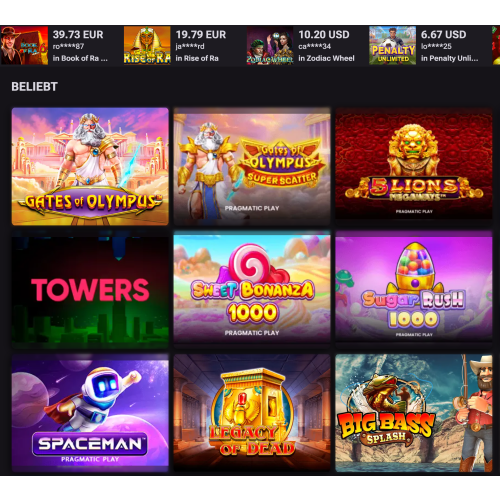Play the Legacy of Dead game

[x=252, y=413]
